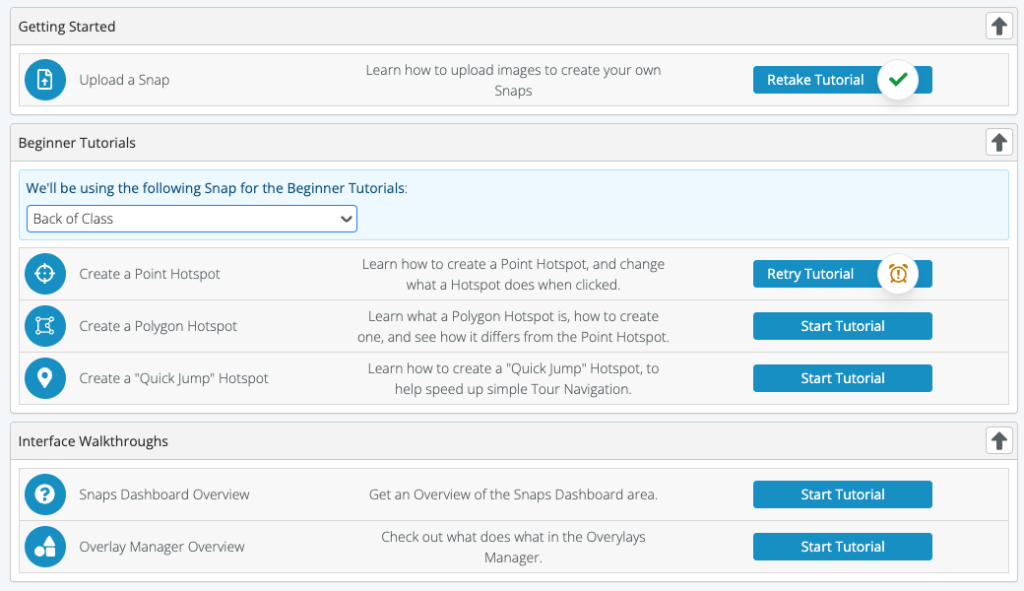Collapse the Beginner Tutorials section
This screenshot has height=591, width=1024.
[x=999, y=143]
